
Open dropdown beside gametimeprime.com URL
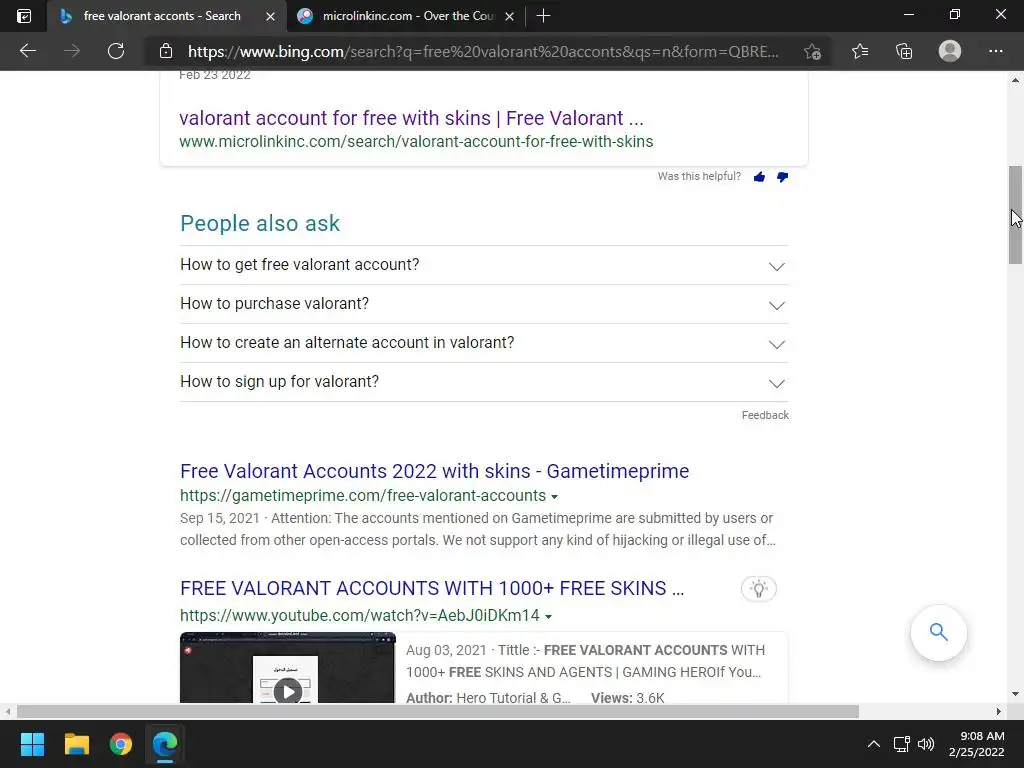[x=554, y=497]
